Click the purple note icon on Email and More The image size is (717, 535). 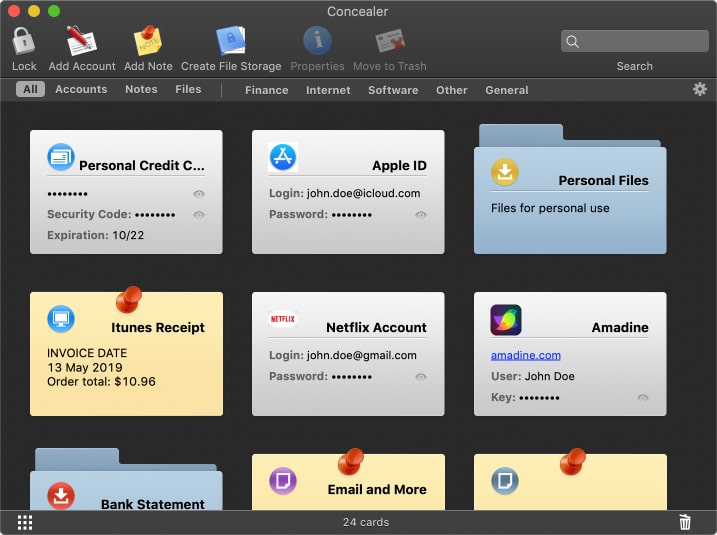(x=283, y=481)
